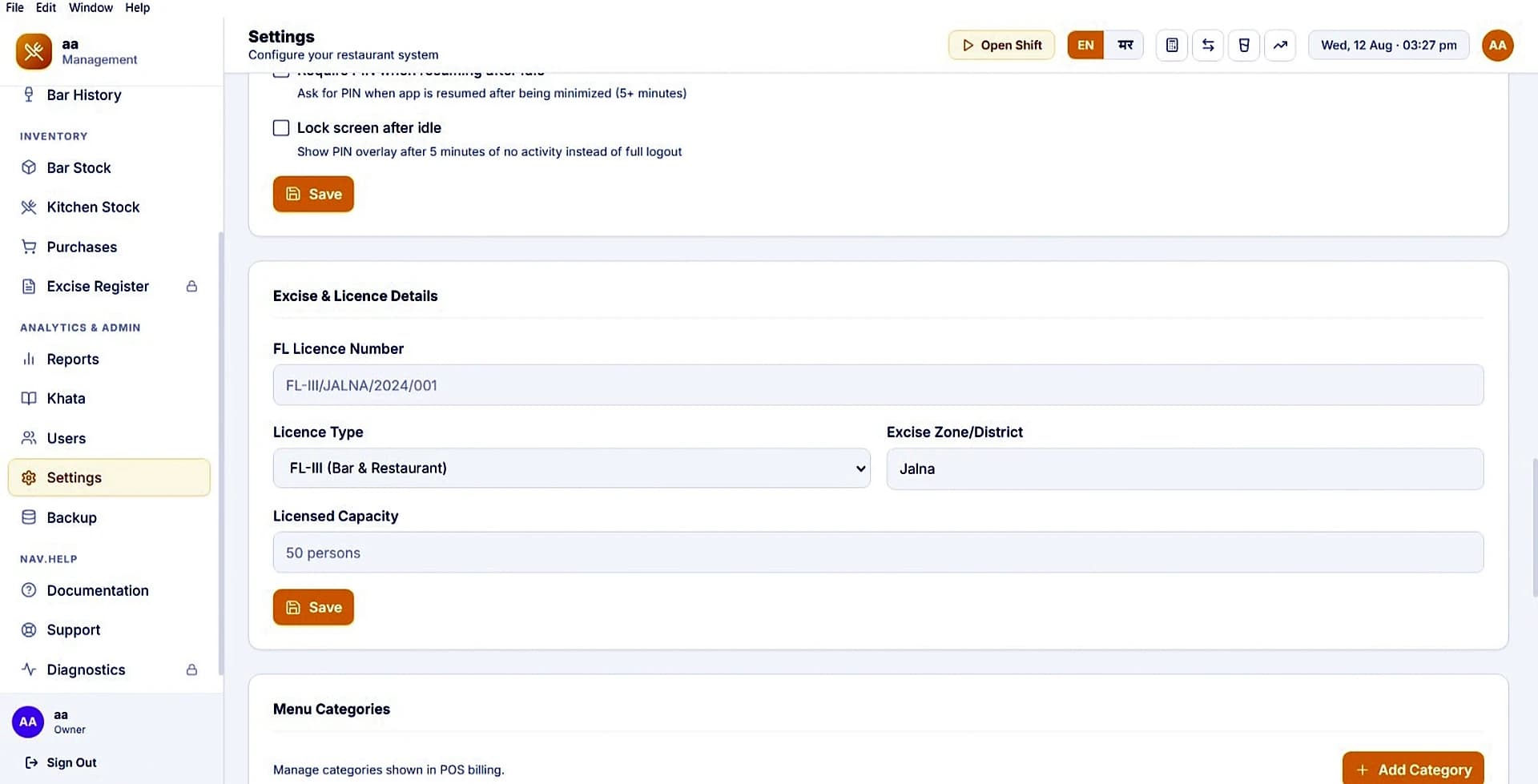
Task: Click the swap arrows icon in the header
Action: 1208,45
